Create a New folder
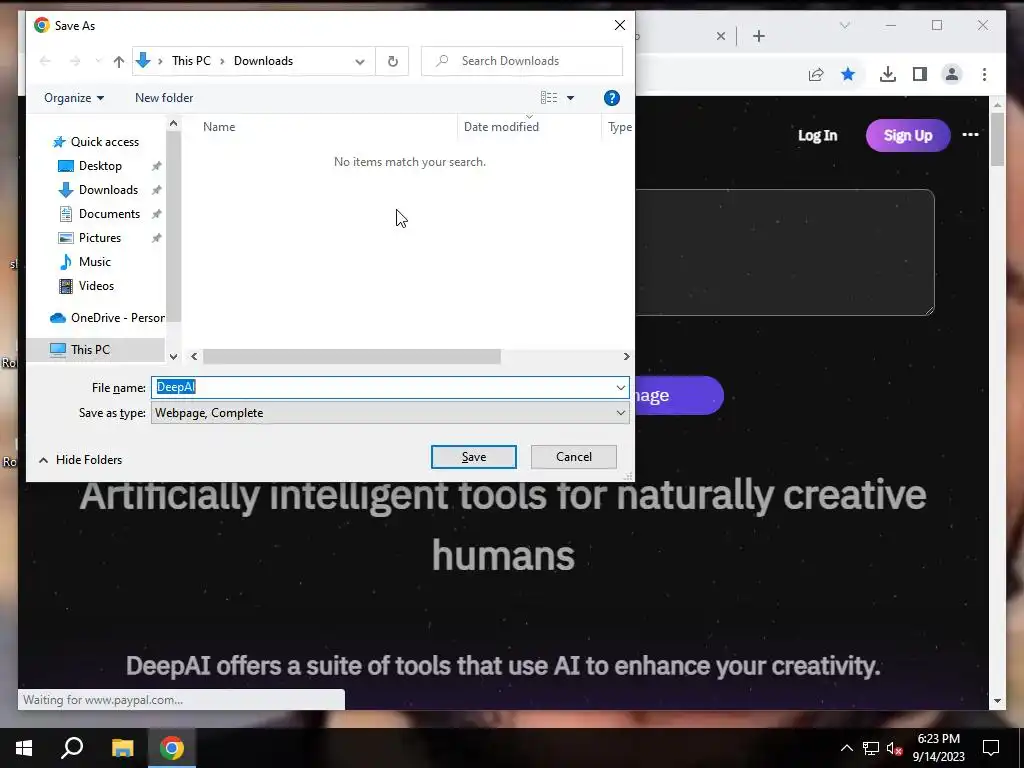 pyautogui.click(x=164, y=98)
